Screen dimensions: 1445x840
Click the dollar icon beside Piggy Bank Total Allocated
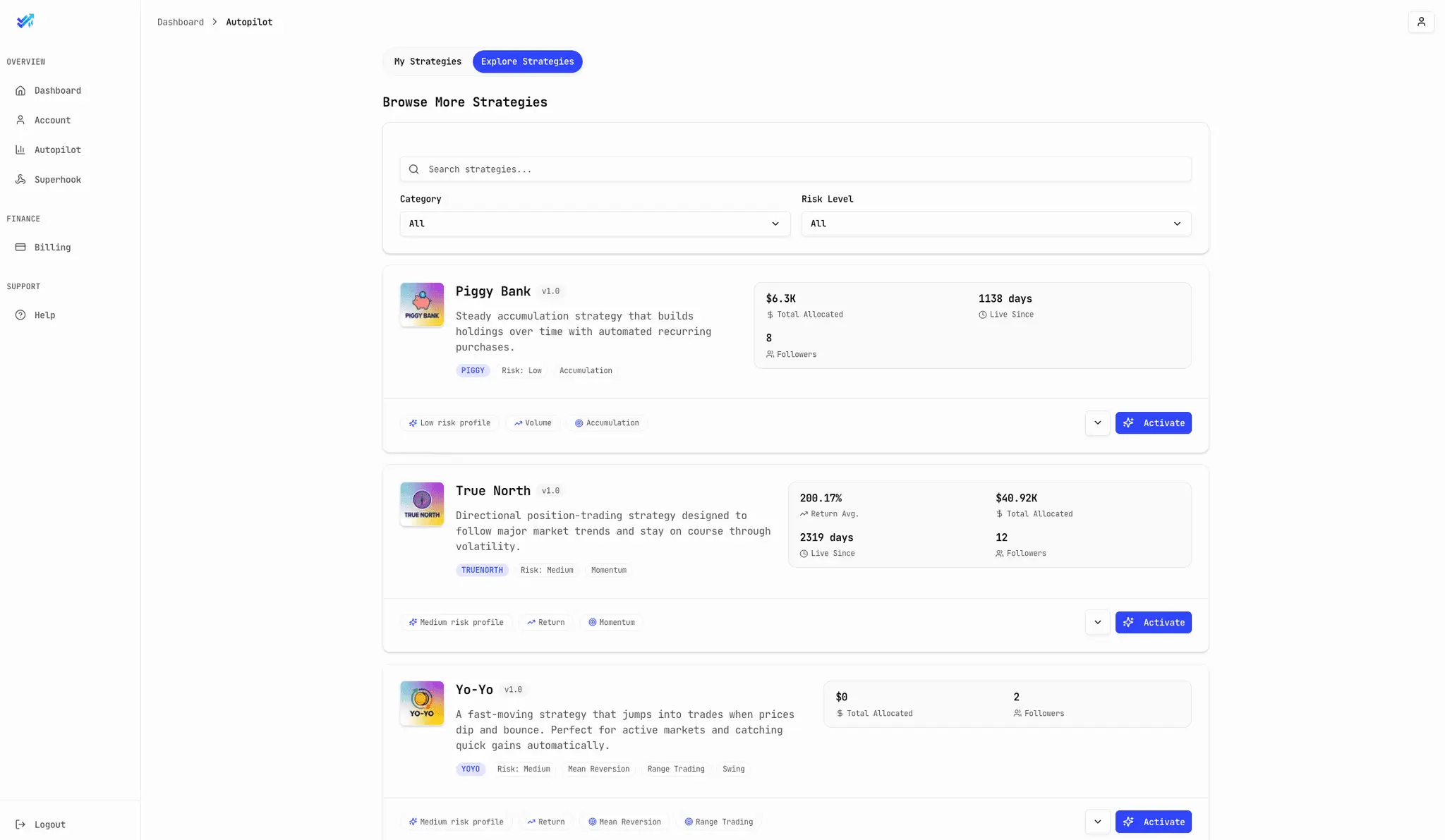coord(770,315)
